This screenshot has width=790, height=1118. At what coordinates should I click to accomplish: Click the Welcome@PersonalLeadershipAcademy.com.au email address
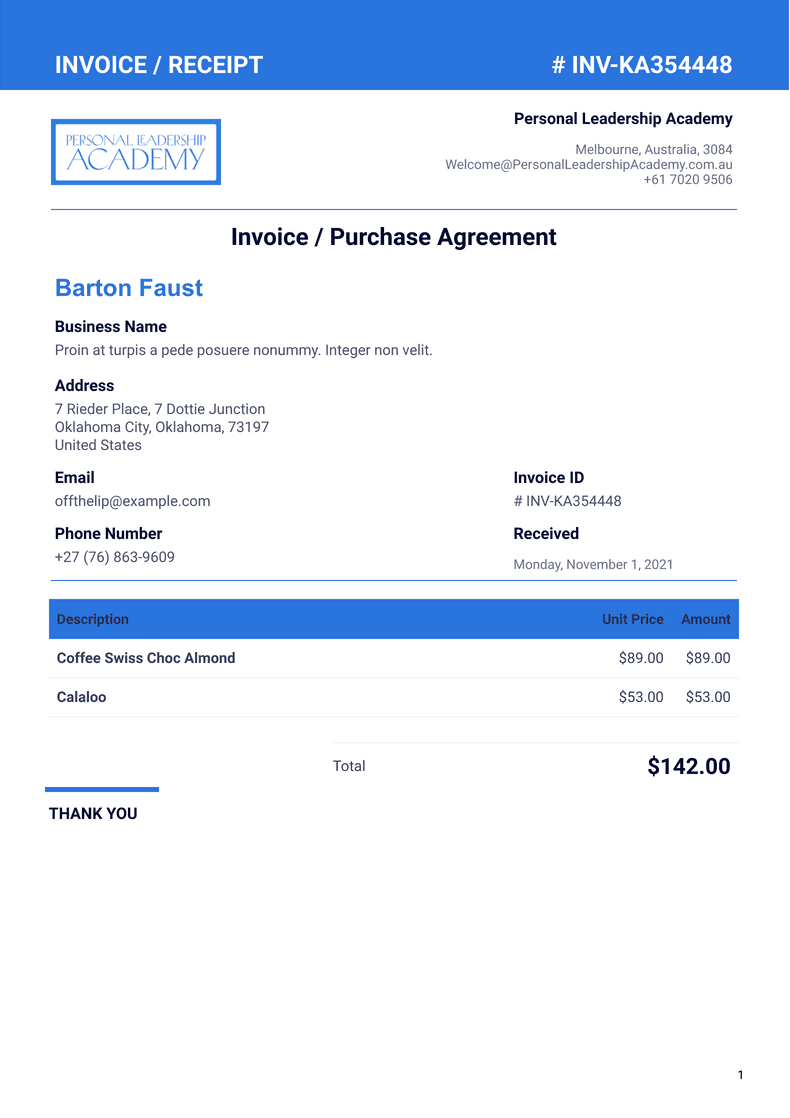(x=588, y=164)
